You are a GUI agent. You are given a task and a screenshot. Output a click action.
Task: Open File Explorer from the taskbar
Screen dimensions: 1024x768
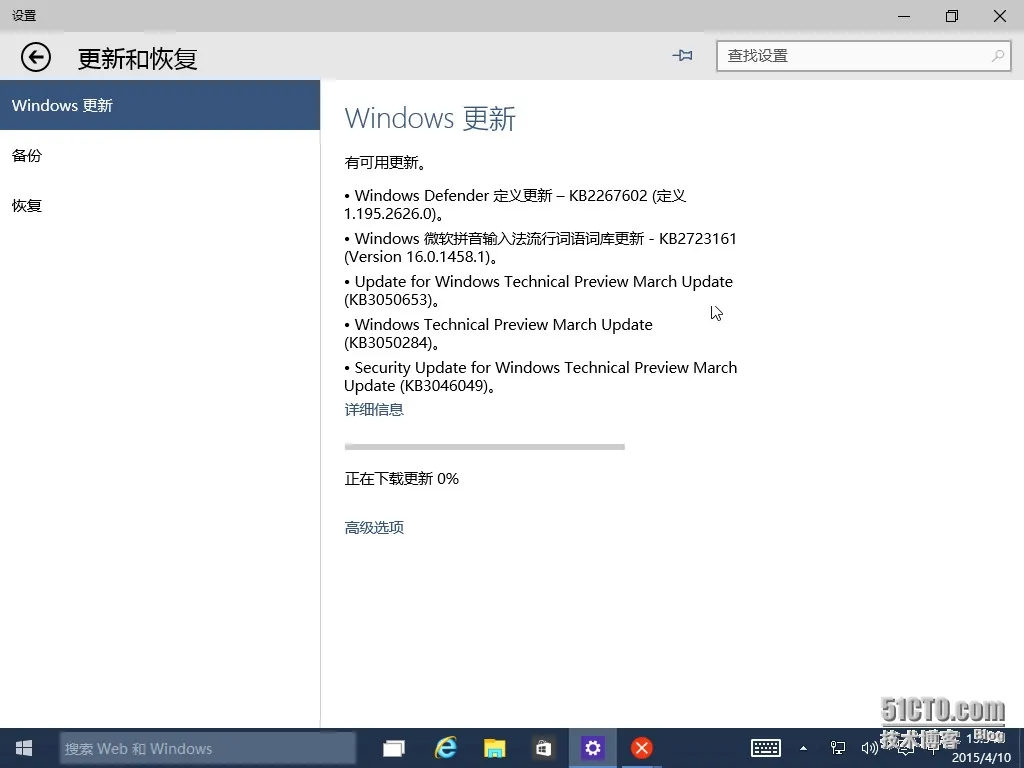[494, 748]
